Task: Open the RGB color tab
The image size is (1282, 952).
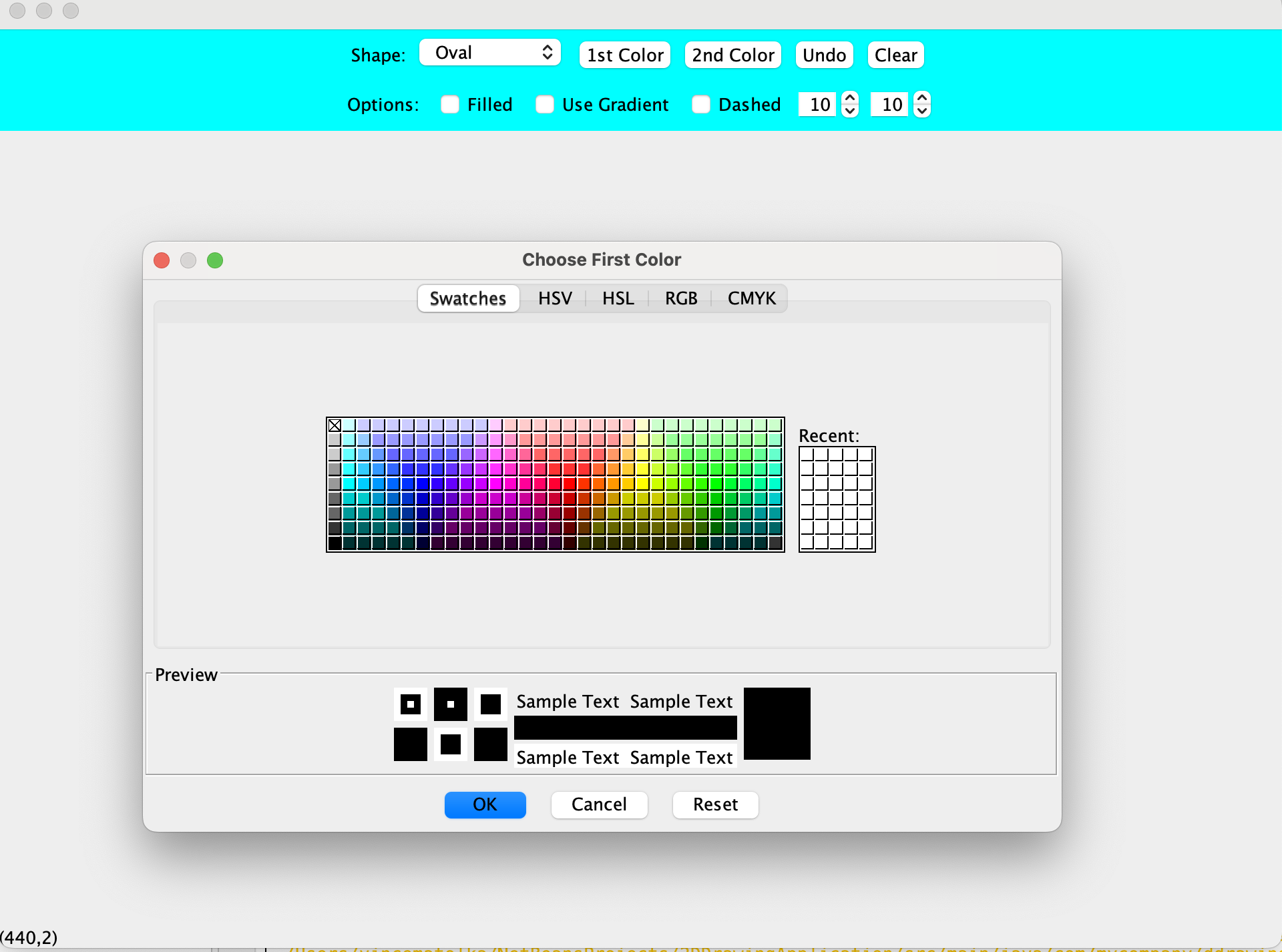Action: tap(680, 298)
